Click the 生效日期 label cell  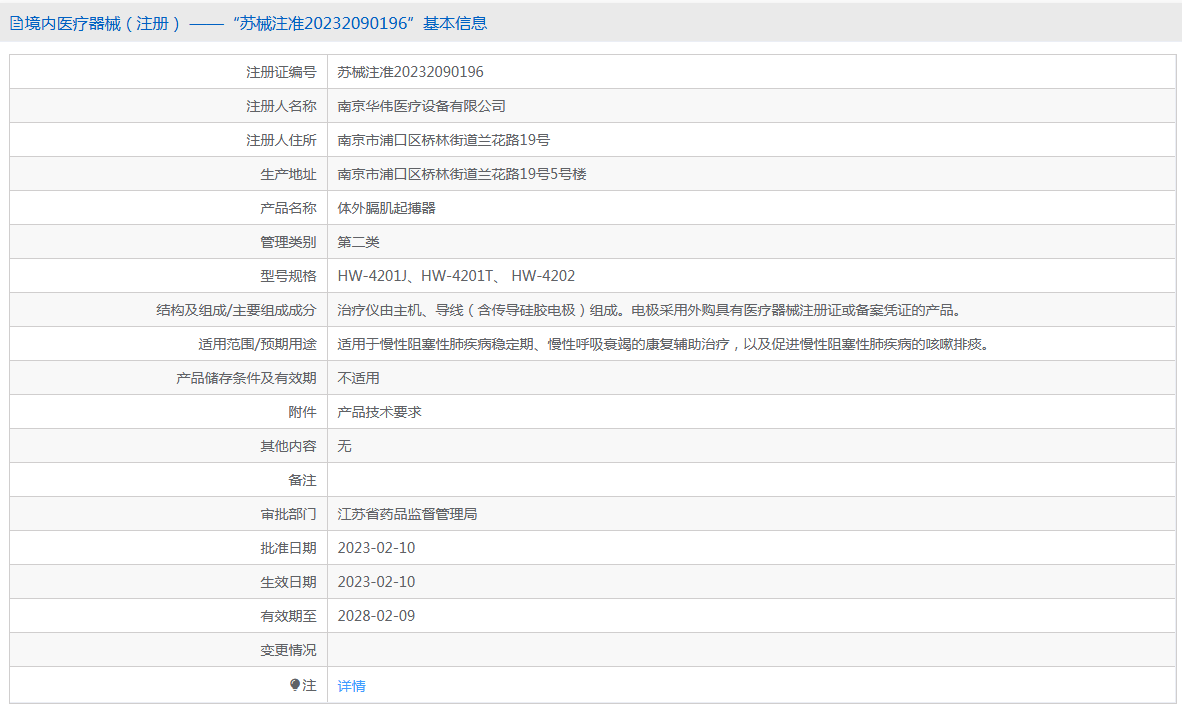[x=169, y=582]
